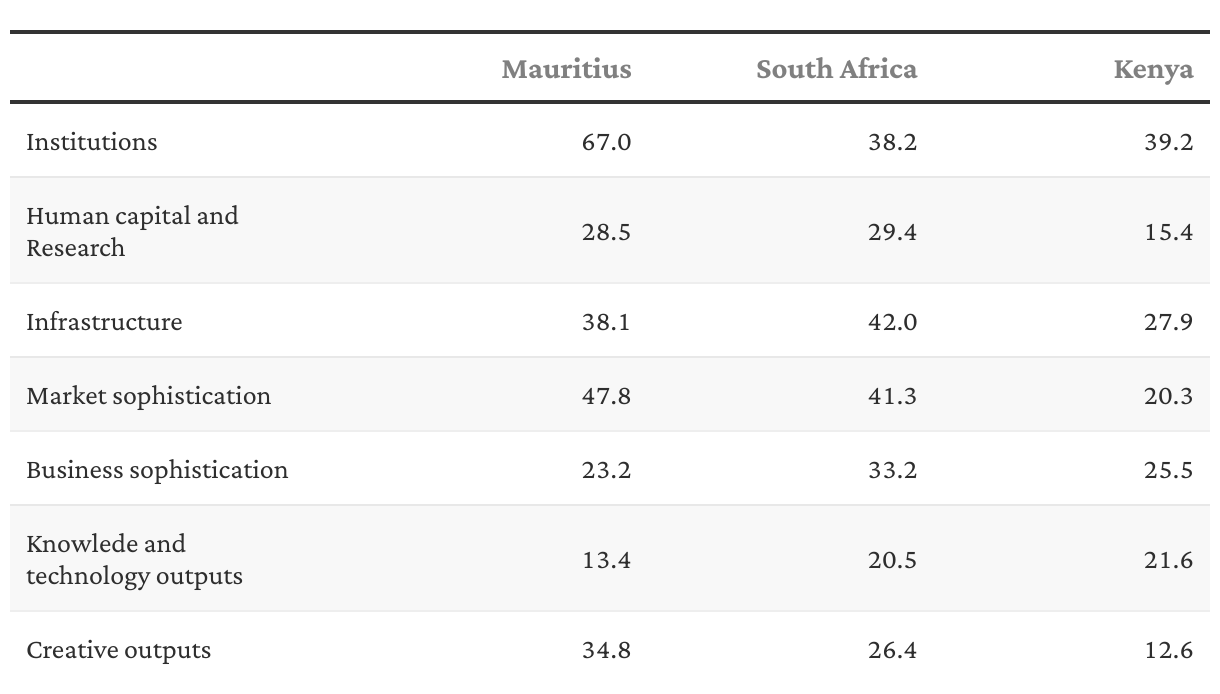
Task: Select South Africa Business sophistication value 33.2
Action: (x=892, y=470)
